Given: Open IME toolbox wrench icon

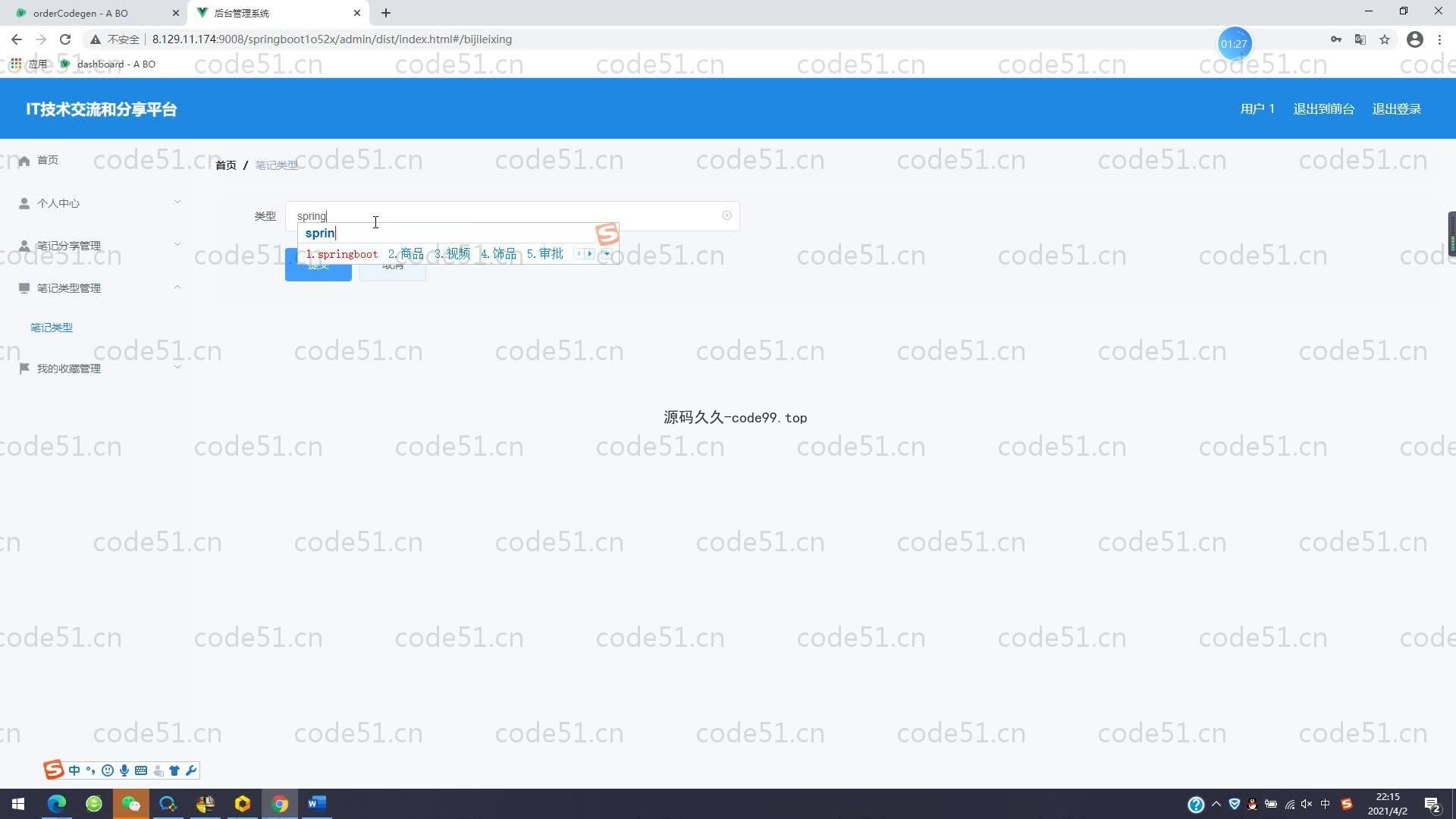Looking at the screenshot, I should pyautogui.click(x=191, y=770).
